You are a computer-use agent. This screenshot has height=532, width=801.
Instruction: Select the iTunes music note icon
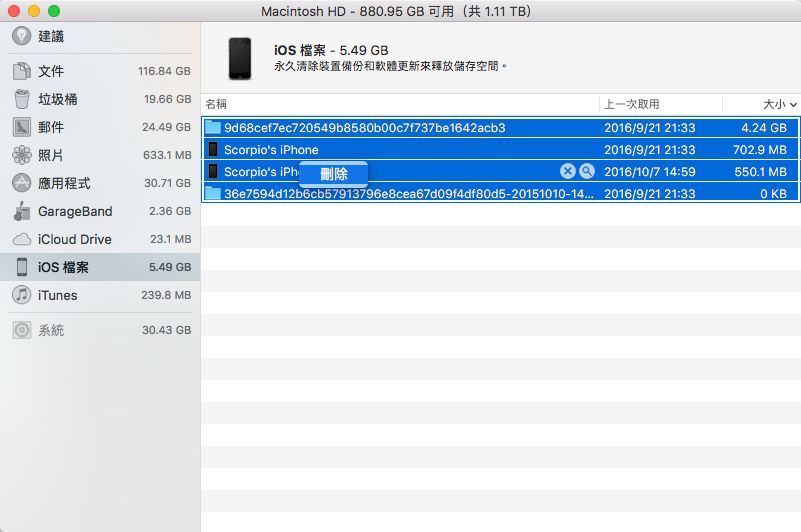coord(21,295)
